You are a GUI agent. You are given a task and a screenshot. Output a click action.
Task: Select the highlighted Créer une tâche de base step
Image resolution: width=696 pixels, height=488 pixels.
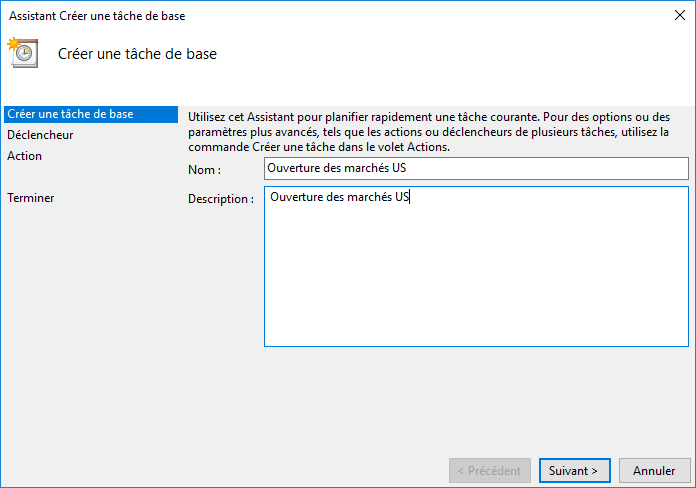coord(70,114)
